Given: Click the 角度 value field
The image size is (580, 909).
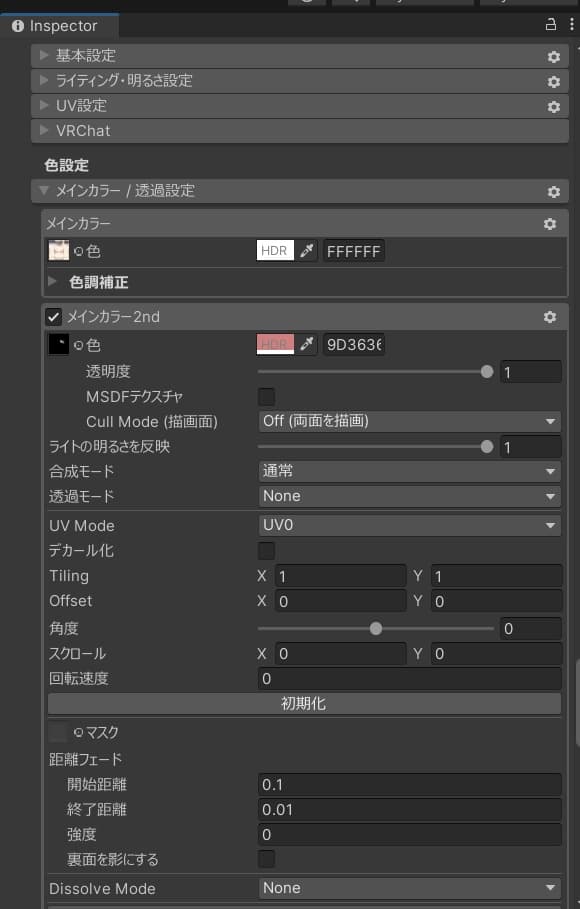Looking at the screenshot, I should point(531,628).
